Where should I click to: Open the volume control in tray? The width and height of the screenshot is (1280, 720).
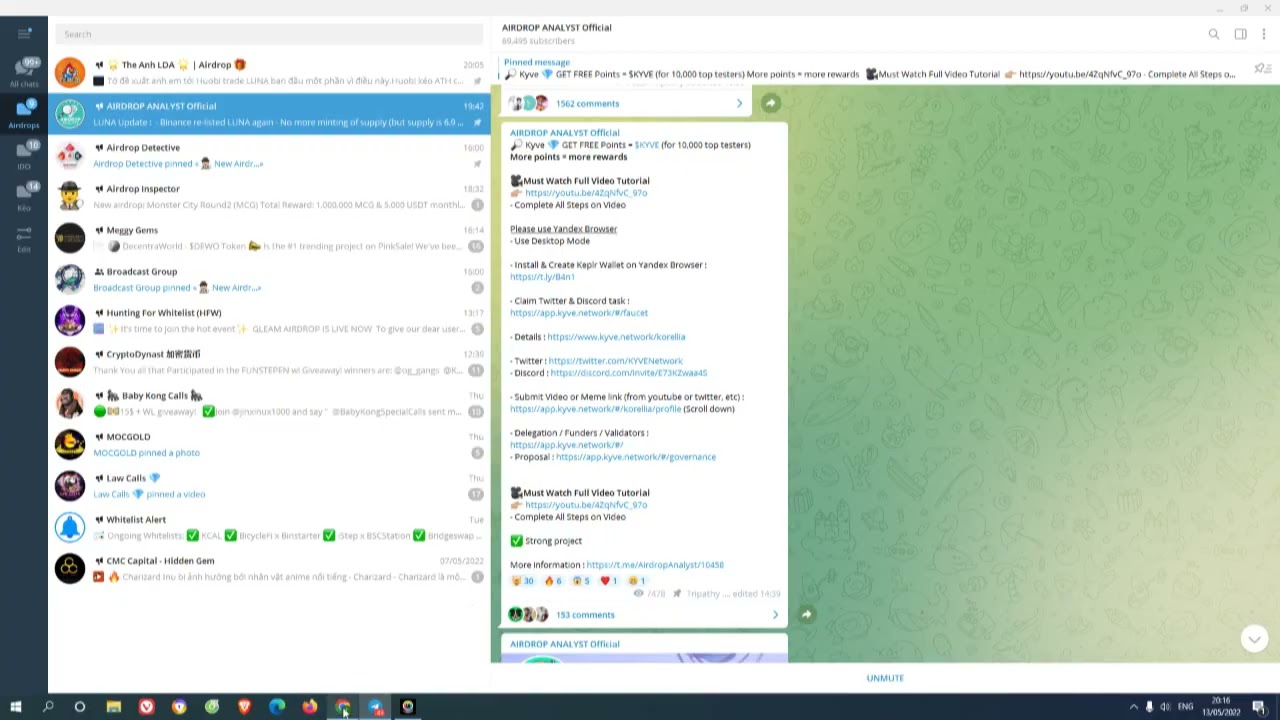pos(1165,707)
